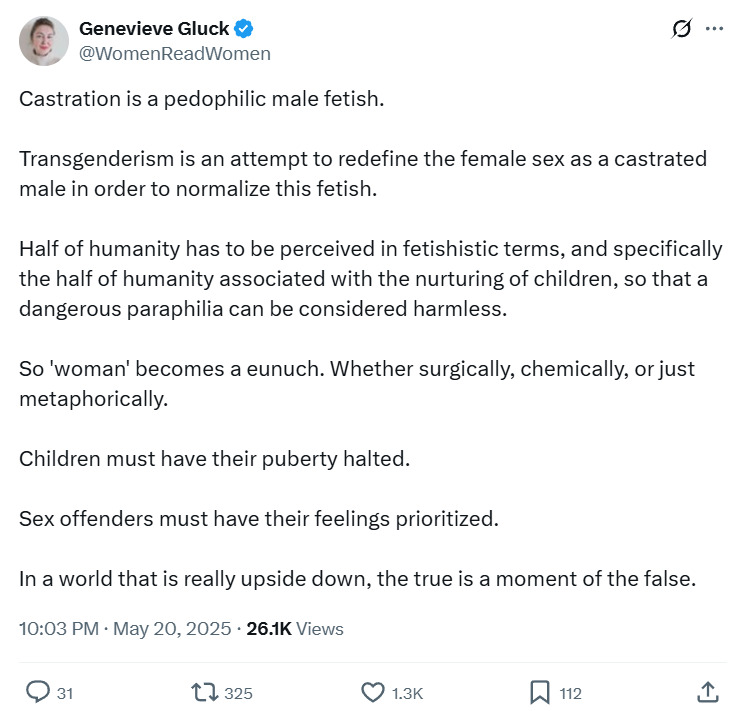745x711 pixels.
Task: Open Genevieve Gluck's profile picture
Action: point(44,41)
